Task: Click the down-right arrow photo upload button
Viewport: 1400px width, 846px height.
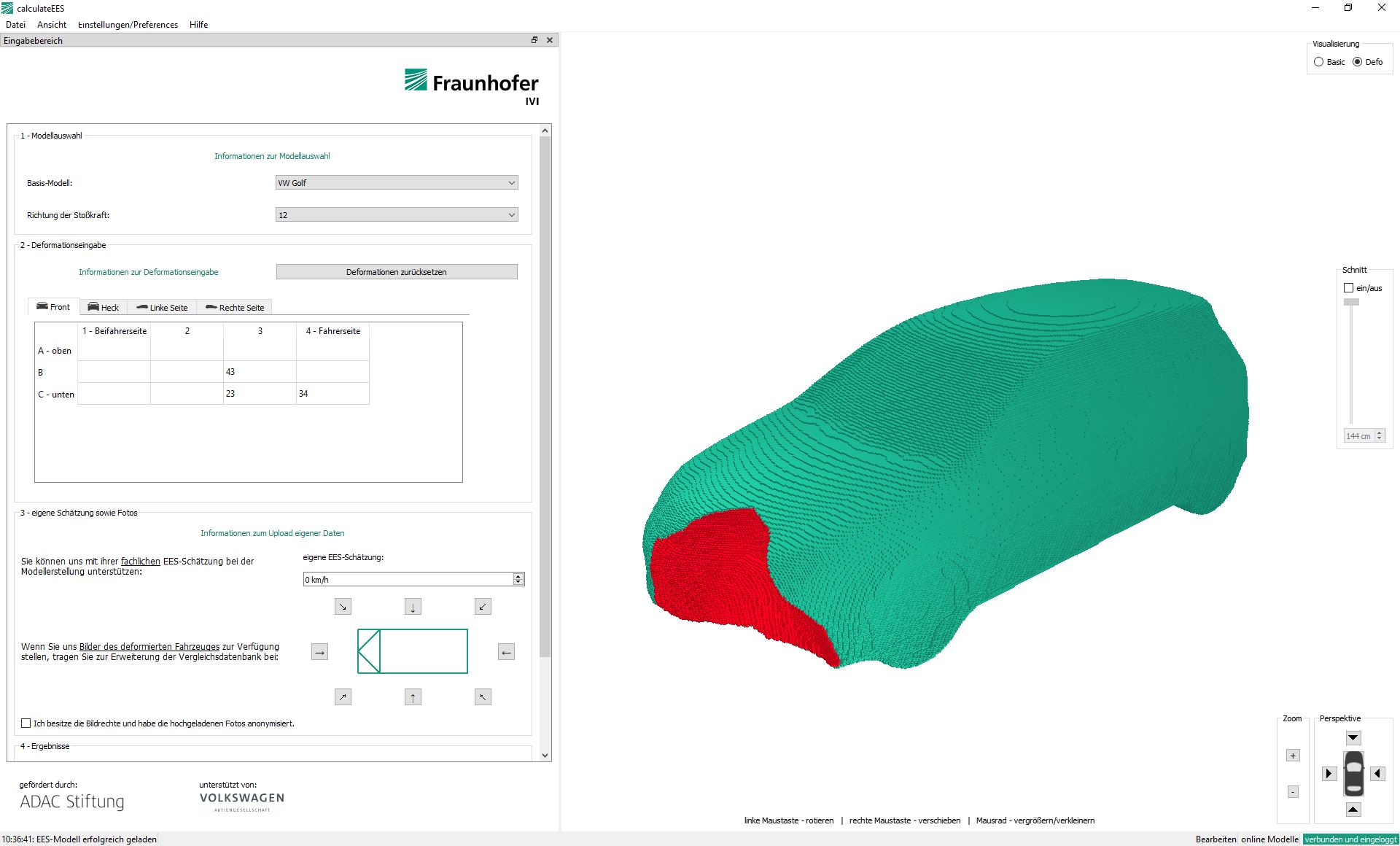Action: 343,606
